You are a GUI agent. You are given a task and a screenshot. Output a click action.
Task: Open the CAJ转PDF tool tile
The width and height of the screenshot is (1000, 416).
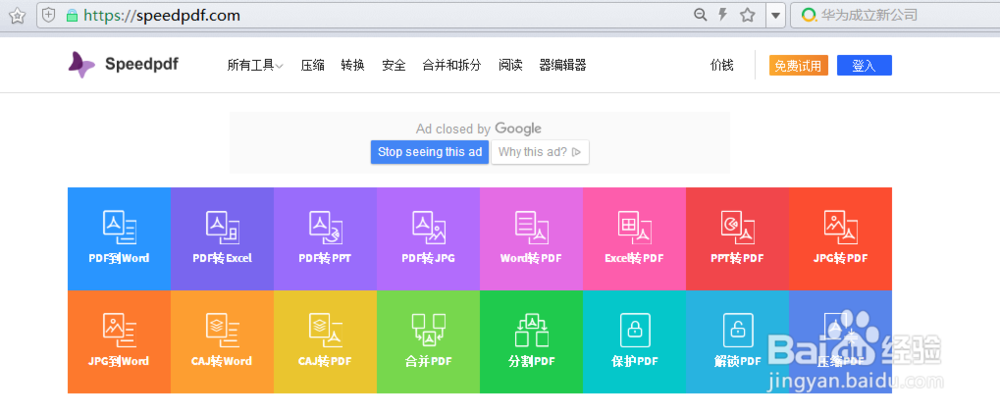[x=325, y=342]
